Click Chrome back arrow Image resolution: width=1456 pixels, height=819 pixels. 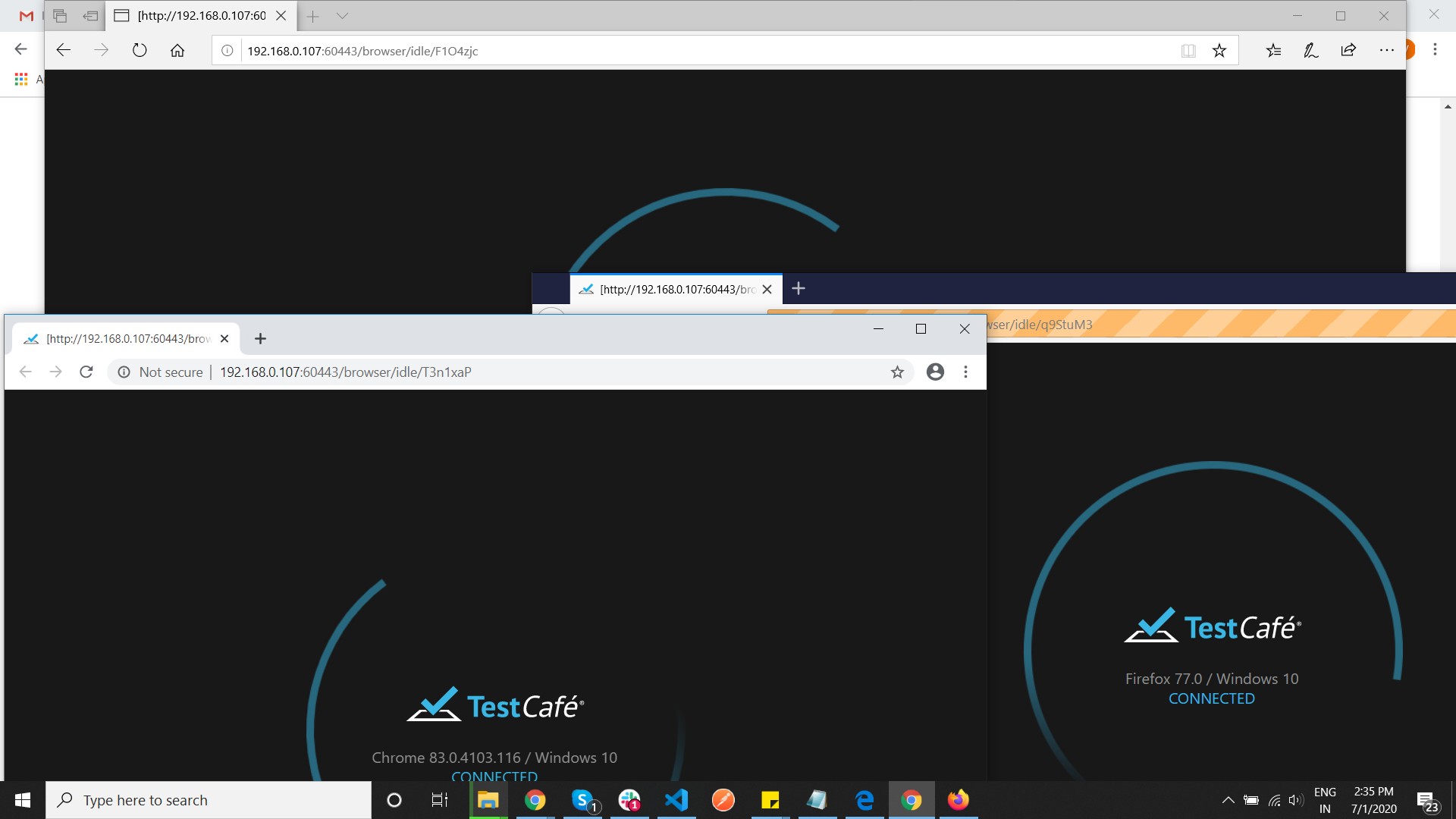coord(25,372)
